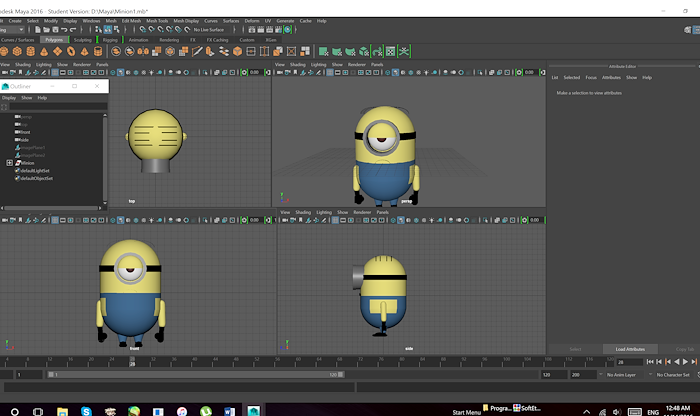Go to start of playback range
Image resolution: width=700 pixels, height=416 pixels.
pos(650,362)
